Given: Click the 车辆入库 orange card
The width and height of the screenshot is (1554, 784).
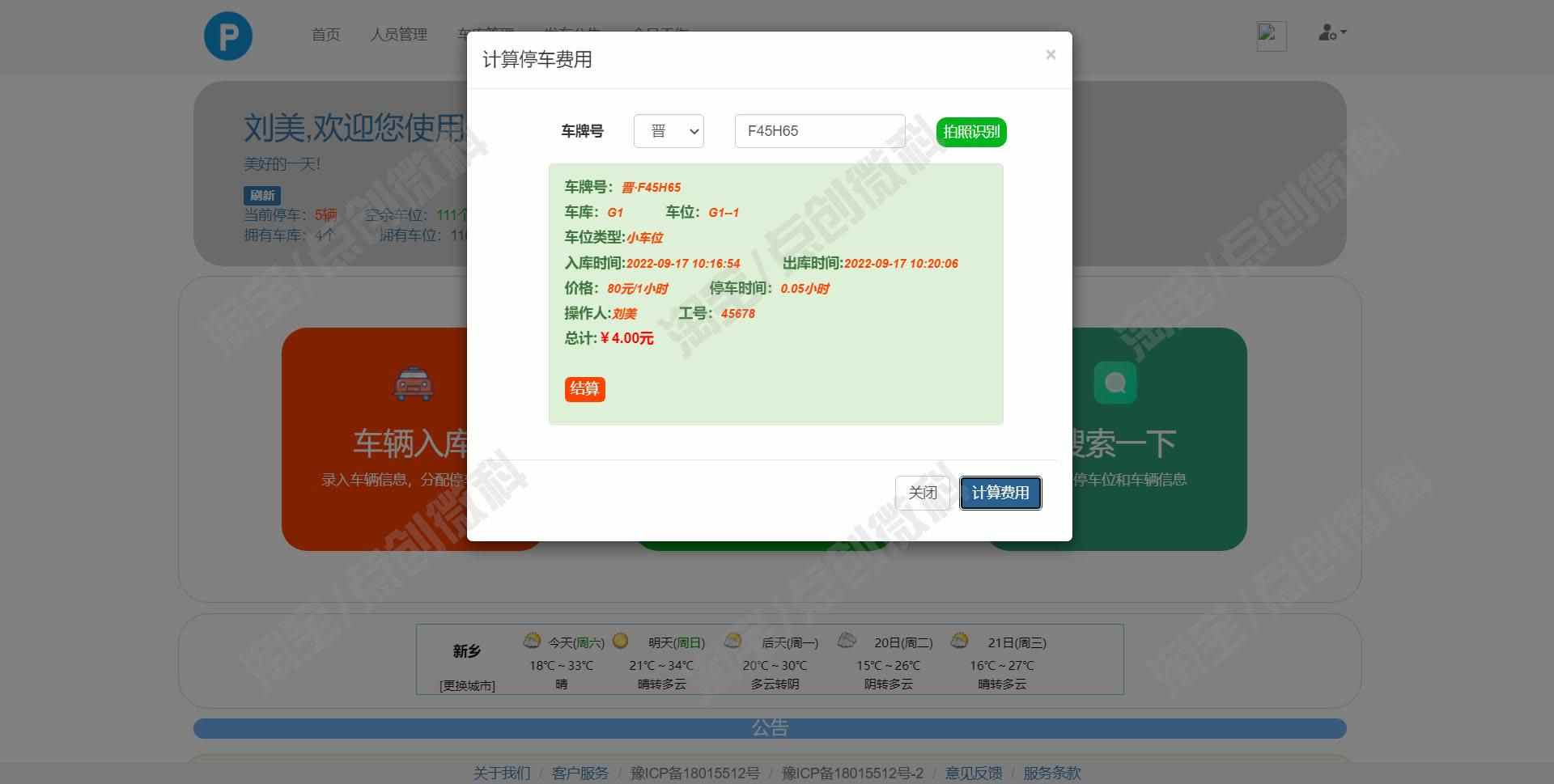Looking at the screenshot, I should pyautogui.click(x=374, y=439).
